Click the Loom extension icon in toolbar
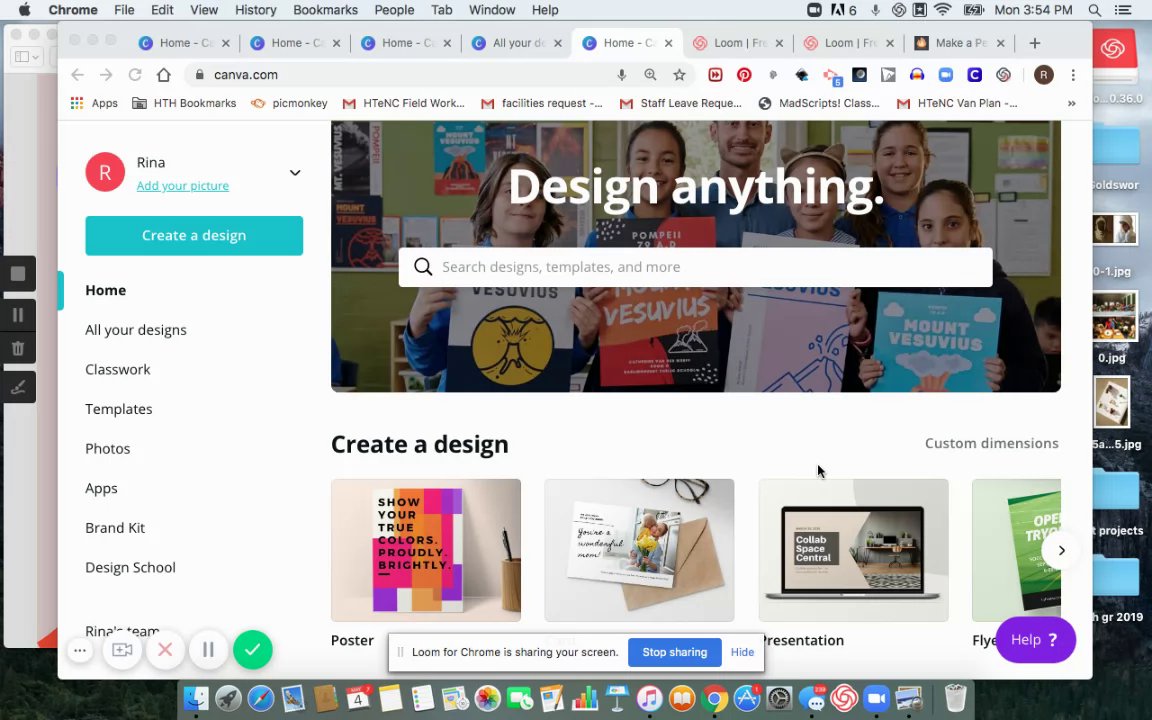Image resolution: width=1152 pixels, height=720 pixels. 1004,75
